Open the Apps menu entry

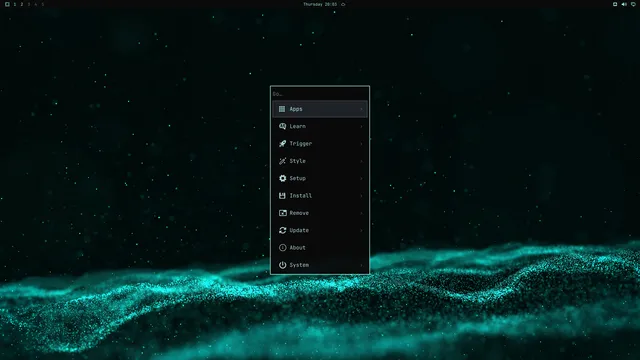click(x=320, y=109)
